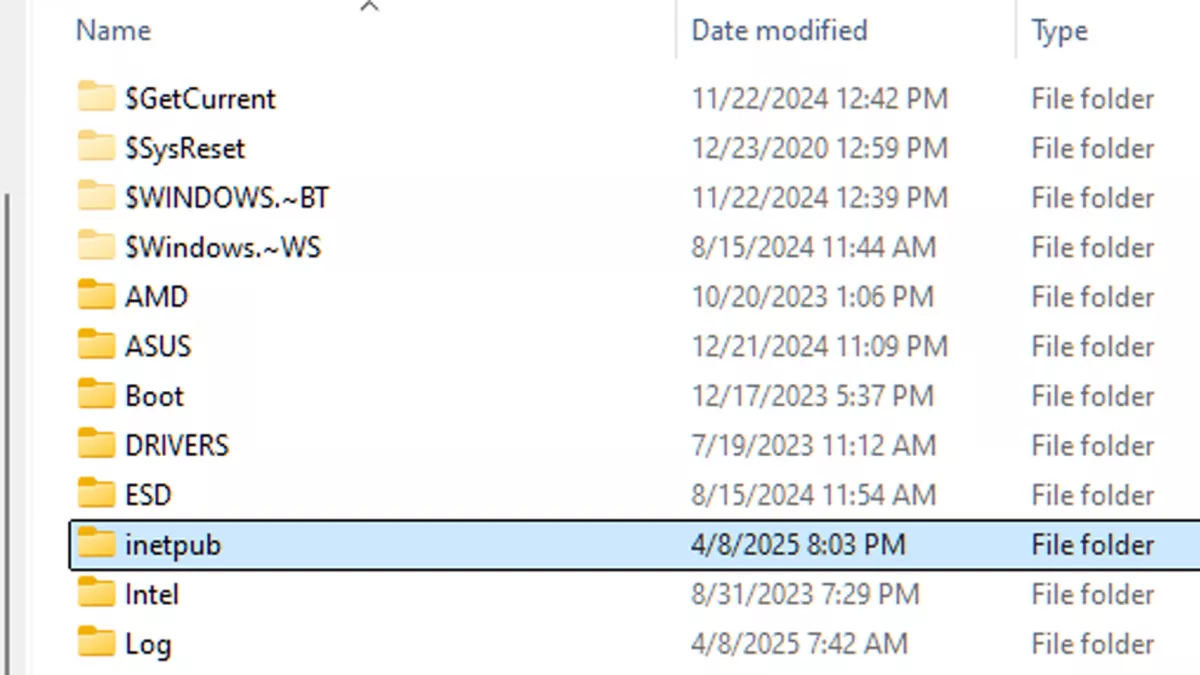This screenshot has width=1200, height=675.
Task: Sort by the Type column header
Action: [x=1059, y=31]
